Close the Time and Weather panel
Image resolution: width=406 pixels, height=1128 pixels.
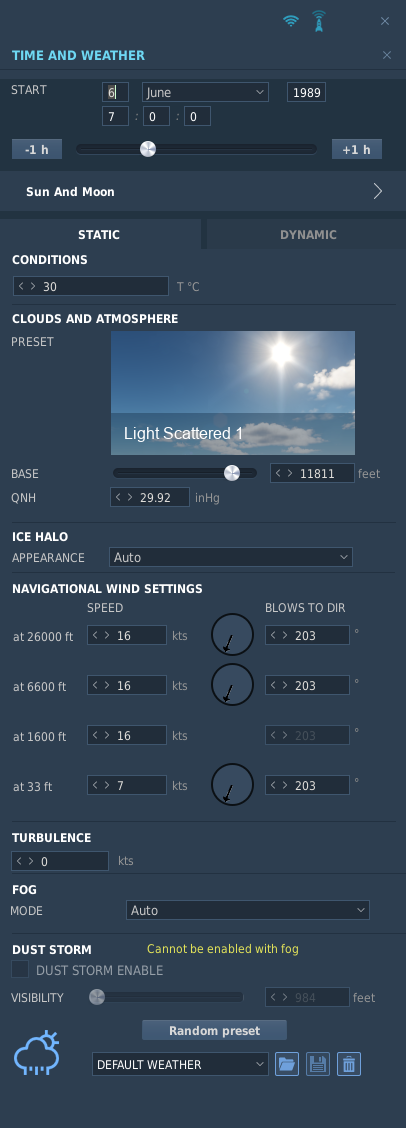click(x=387, y=55)
